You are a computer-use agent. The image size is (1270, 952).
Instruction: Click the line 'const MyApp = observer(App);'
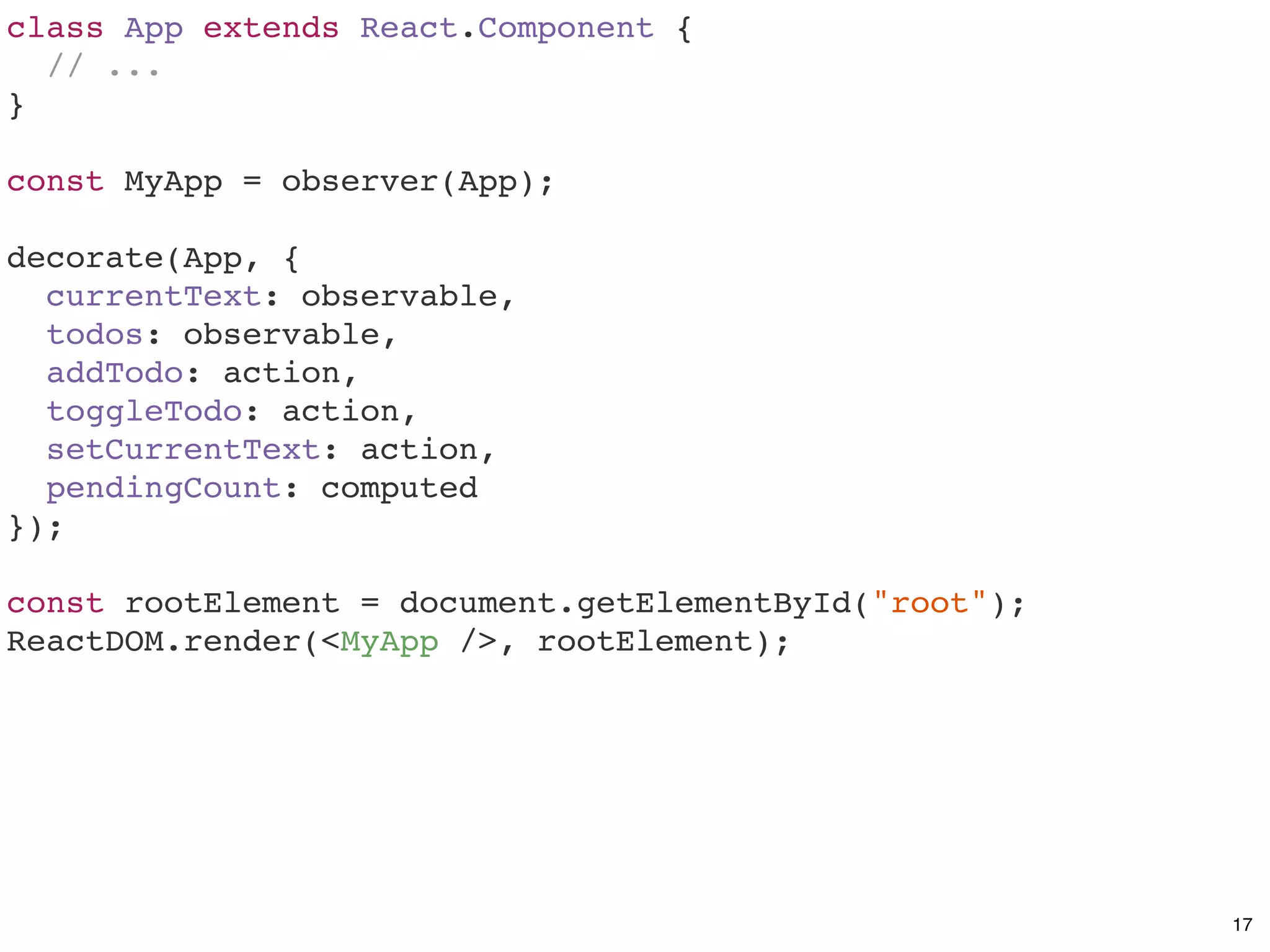(280, 182)
